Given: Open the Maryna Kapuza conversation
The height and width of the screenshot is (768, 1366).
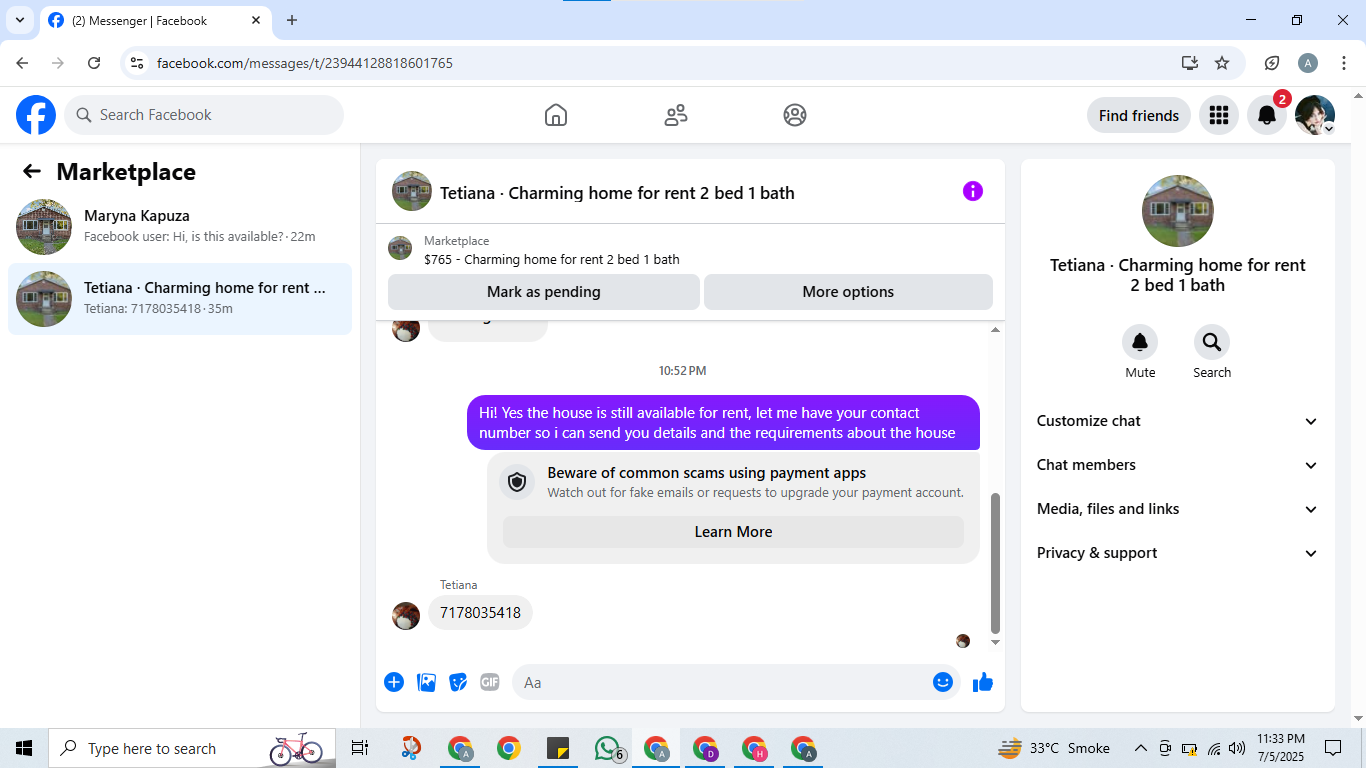Looking at the screenshot, I should pos(180,227).
